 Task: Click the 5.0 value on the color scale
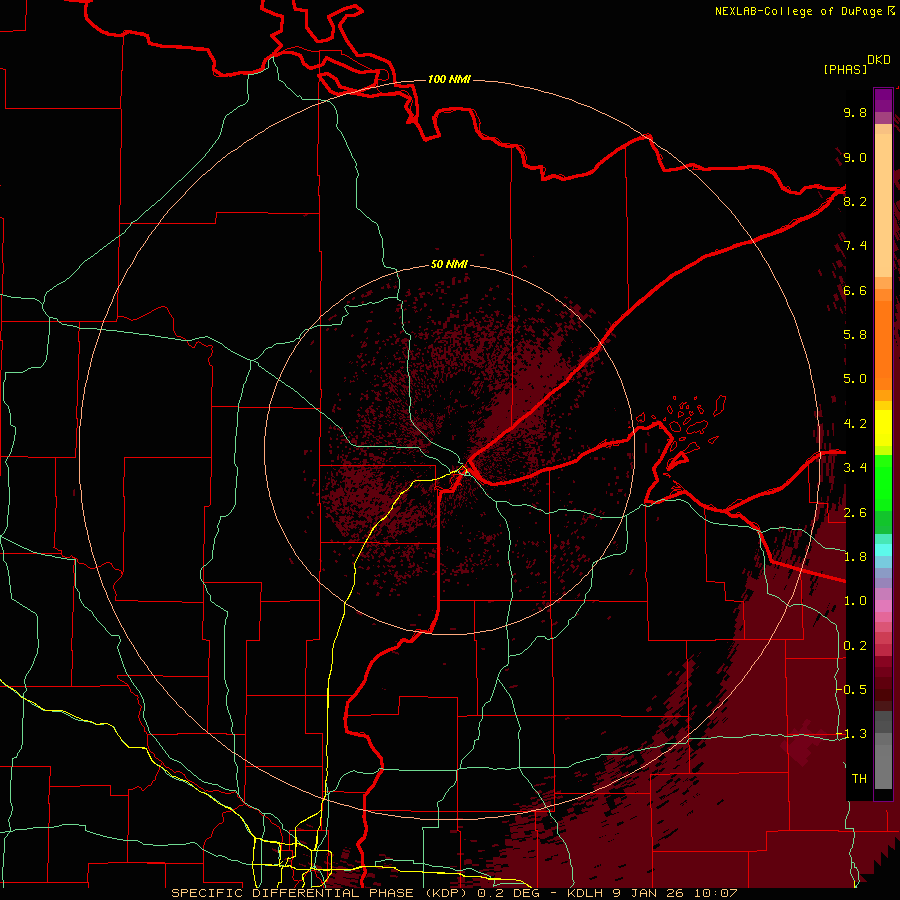pos(855,379)
